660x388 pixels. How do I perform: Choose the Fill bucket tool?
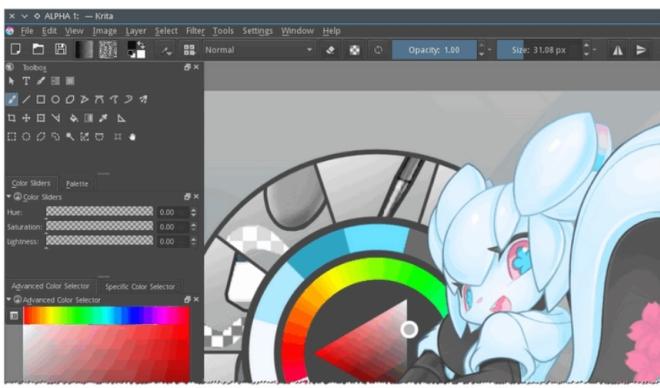click(73, 118)
